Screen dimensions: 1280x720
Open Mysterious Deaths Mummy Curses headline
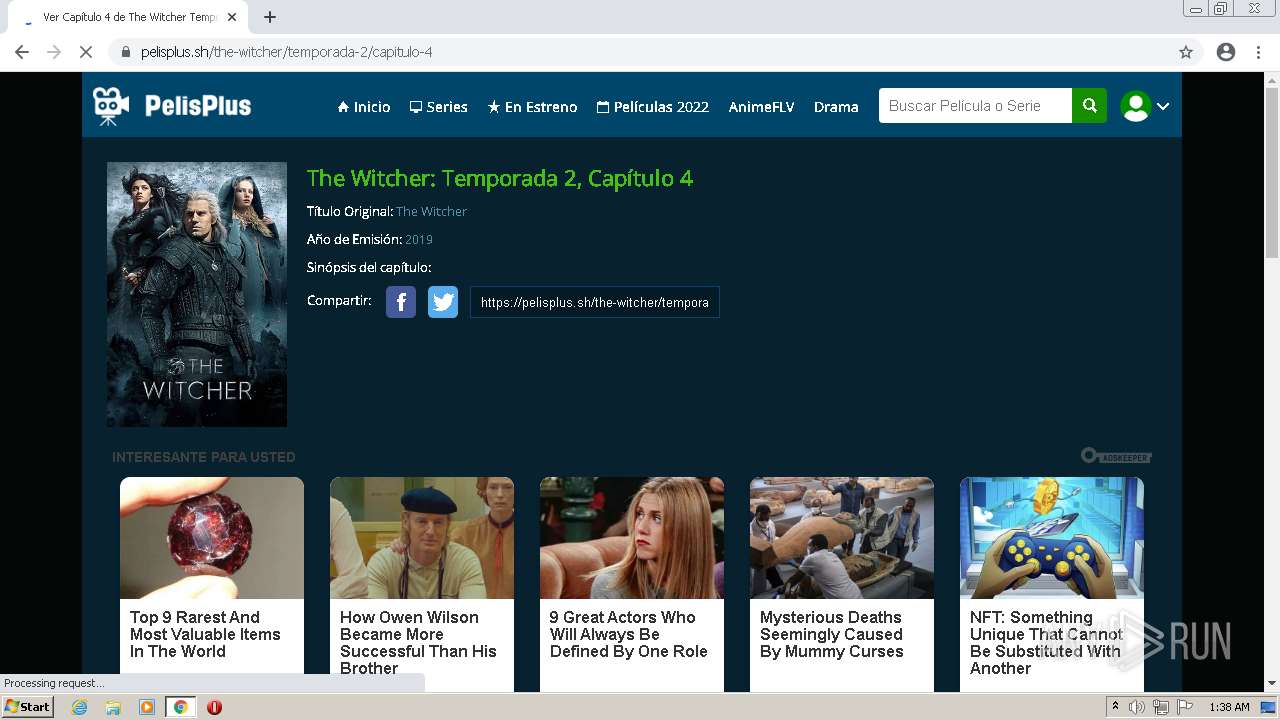pos(831,634)
